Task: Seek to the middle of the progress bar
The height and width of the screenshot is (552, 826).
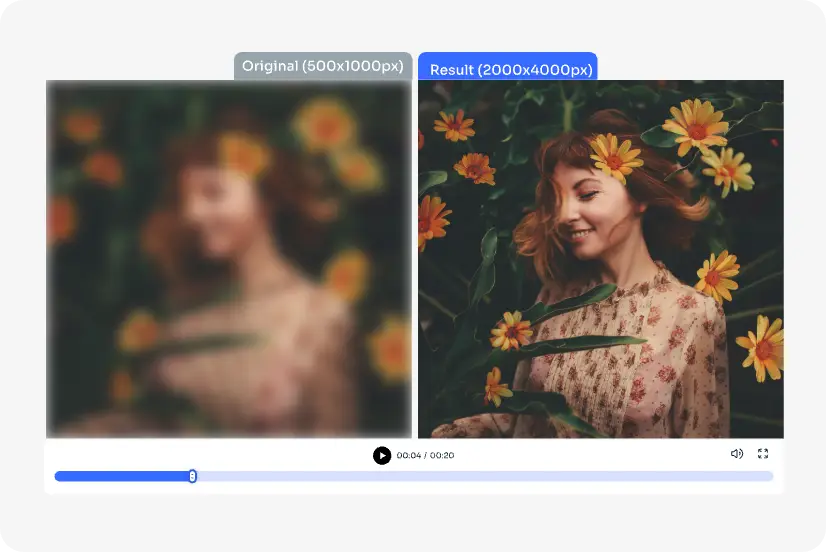Action: tap(414, 476)
